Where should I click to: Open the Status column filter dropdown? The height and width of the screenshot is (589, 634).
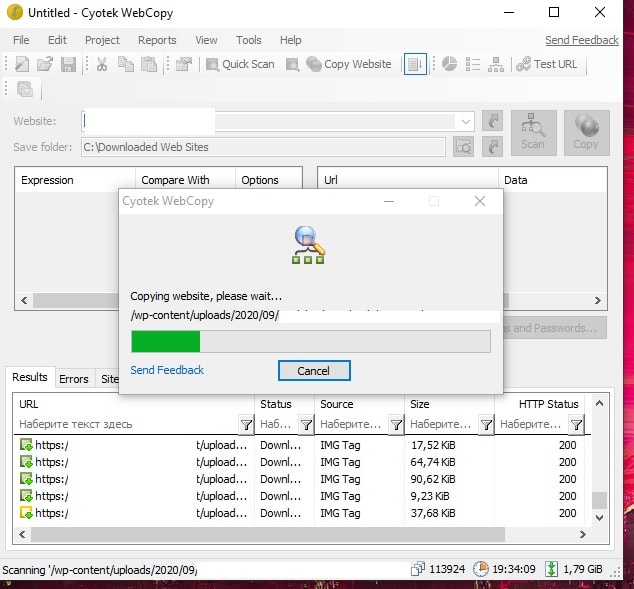click(306, 424)
